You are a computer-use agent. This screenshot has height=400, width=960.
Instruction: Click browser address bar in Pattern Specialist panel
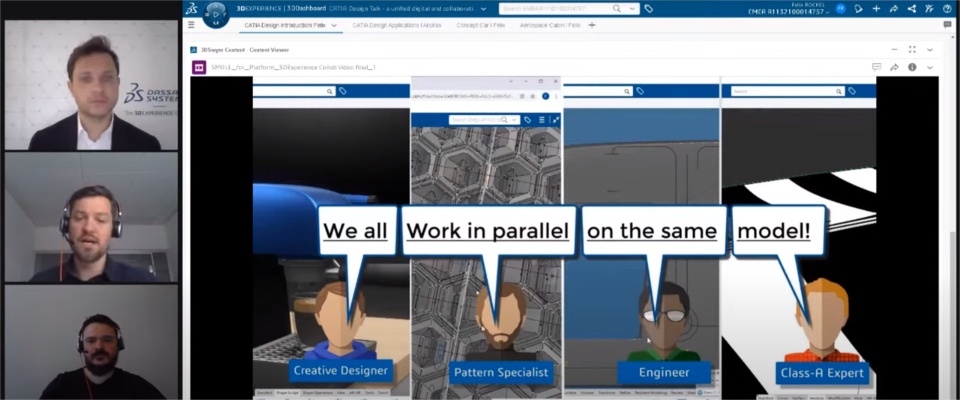(463, 96)
